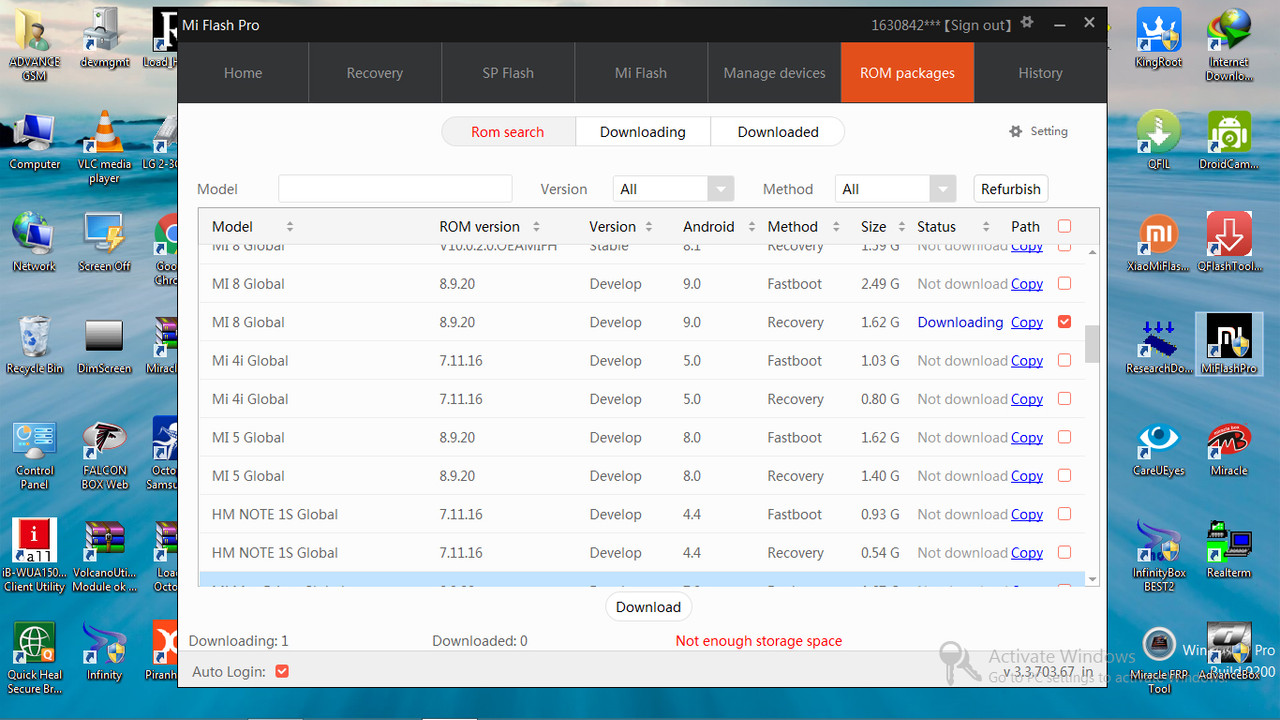1280x720 pixels.
Task: Open devmgmt desktop shortcut
Action: 104,38
